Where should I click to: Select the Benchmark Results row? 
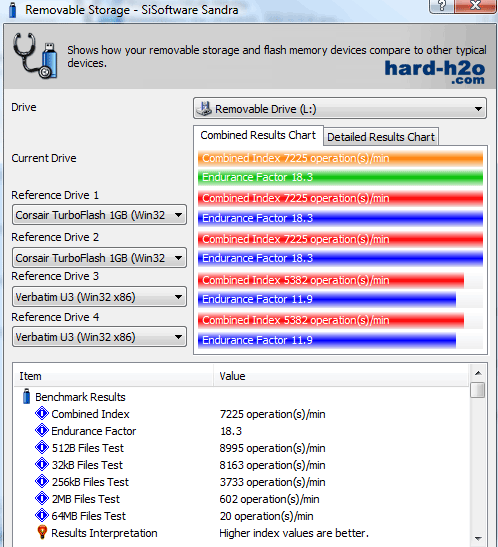80,397
